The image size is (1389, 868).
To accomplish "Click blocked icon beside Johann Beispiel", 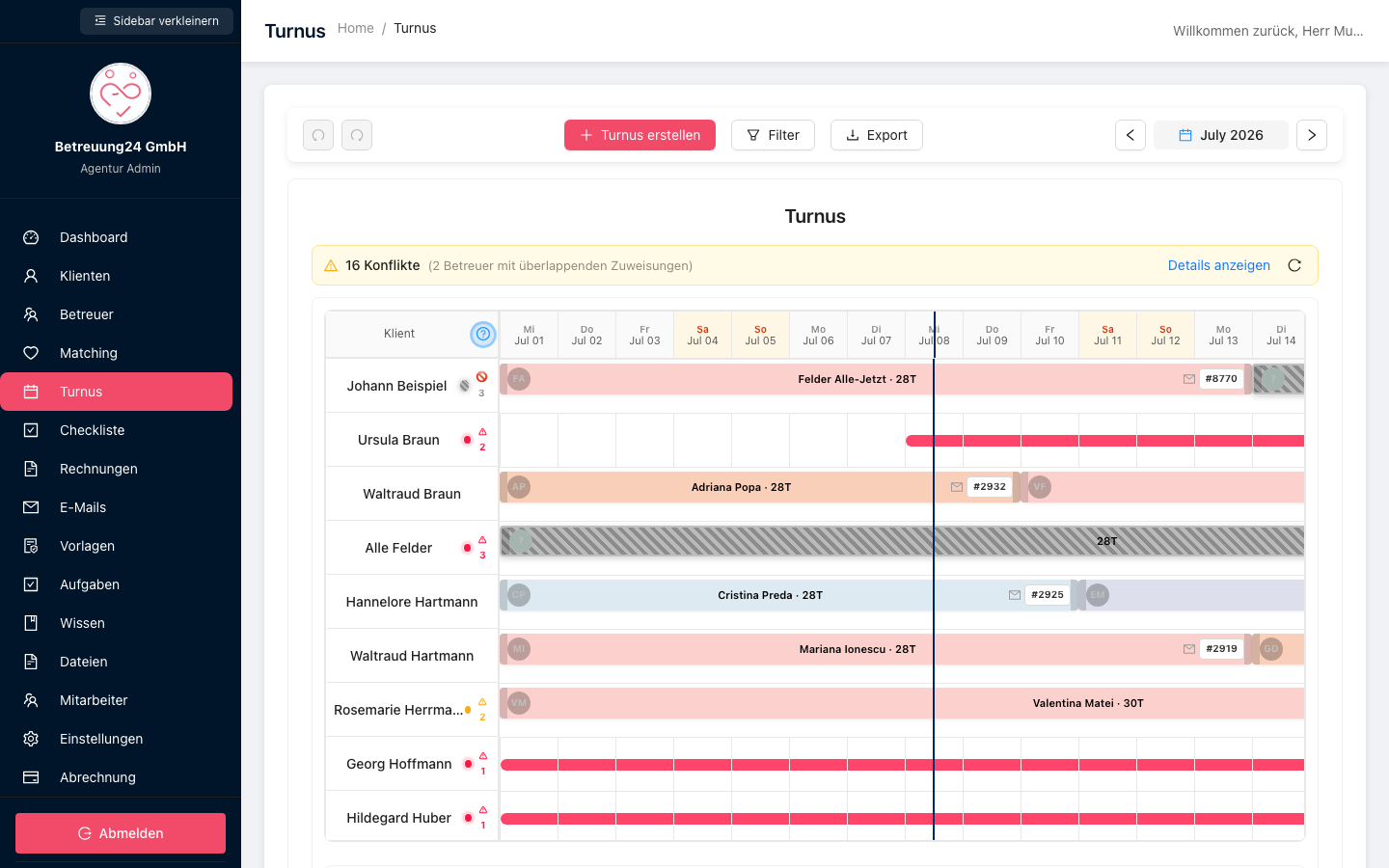I will tap(481, 377).
